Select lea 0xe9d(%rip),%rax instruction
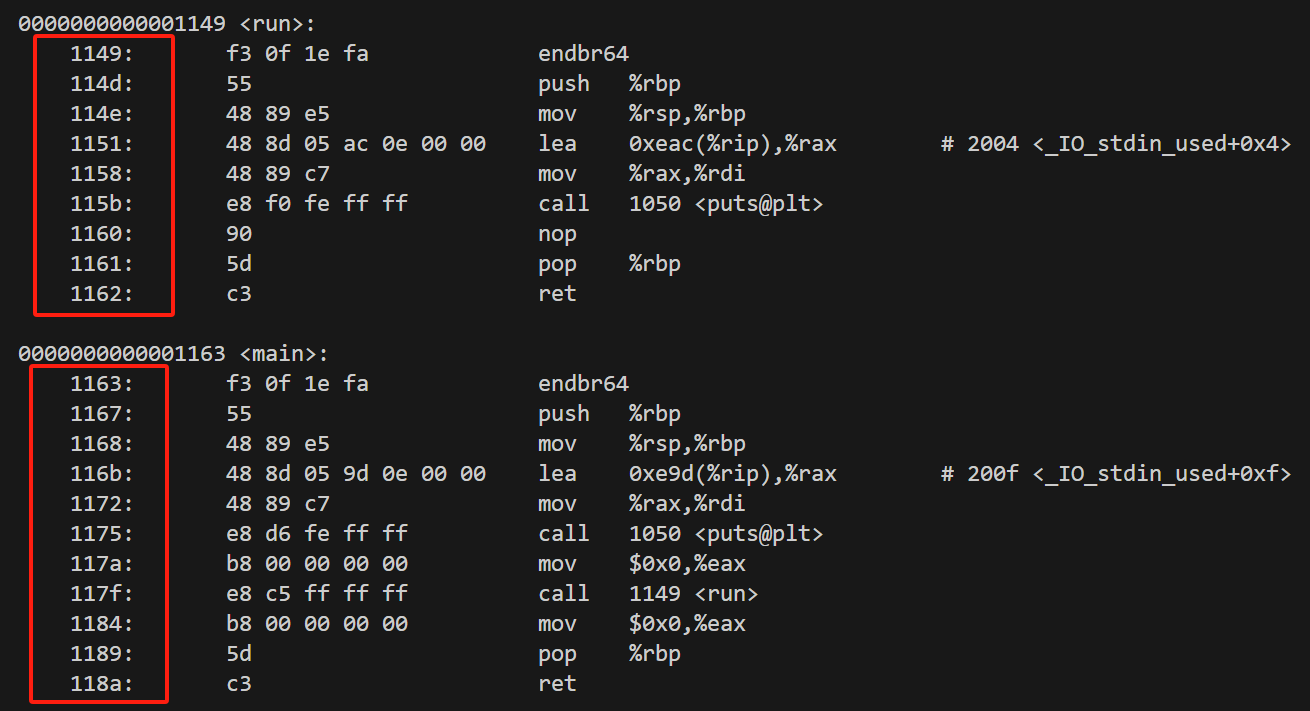 (687, 473)
